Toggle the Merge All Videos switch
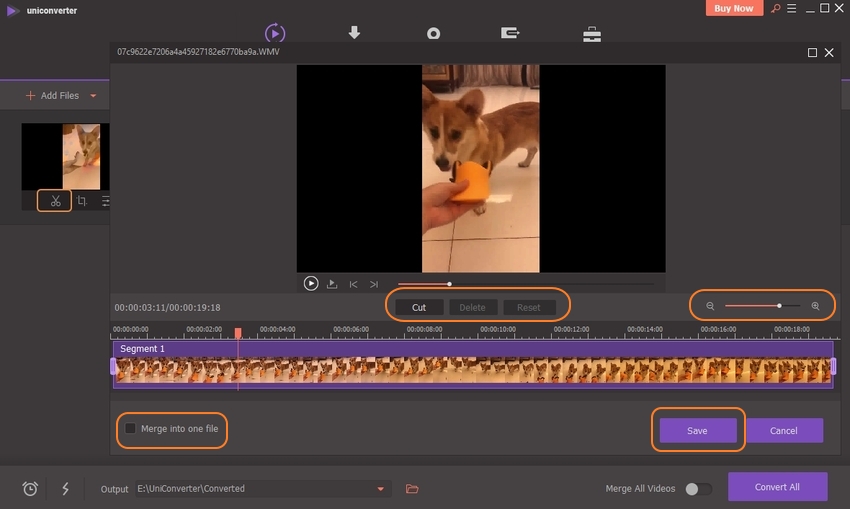The height and width of the screenshot is (509, 850). [698, 489]
